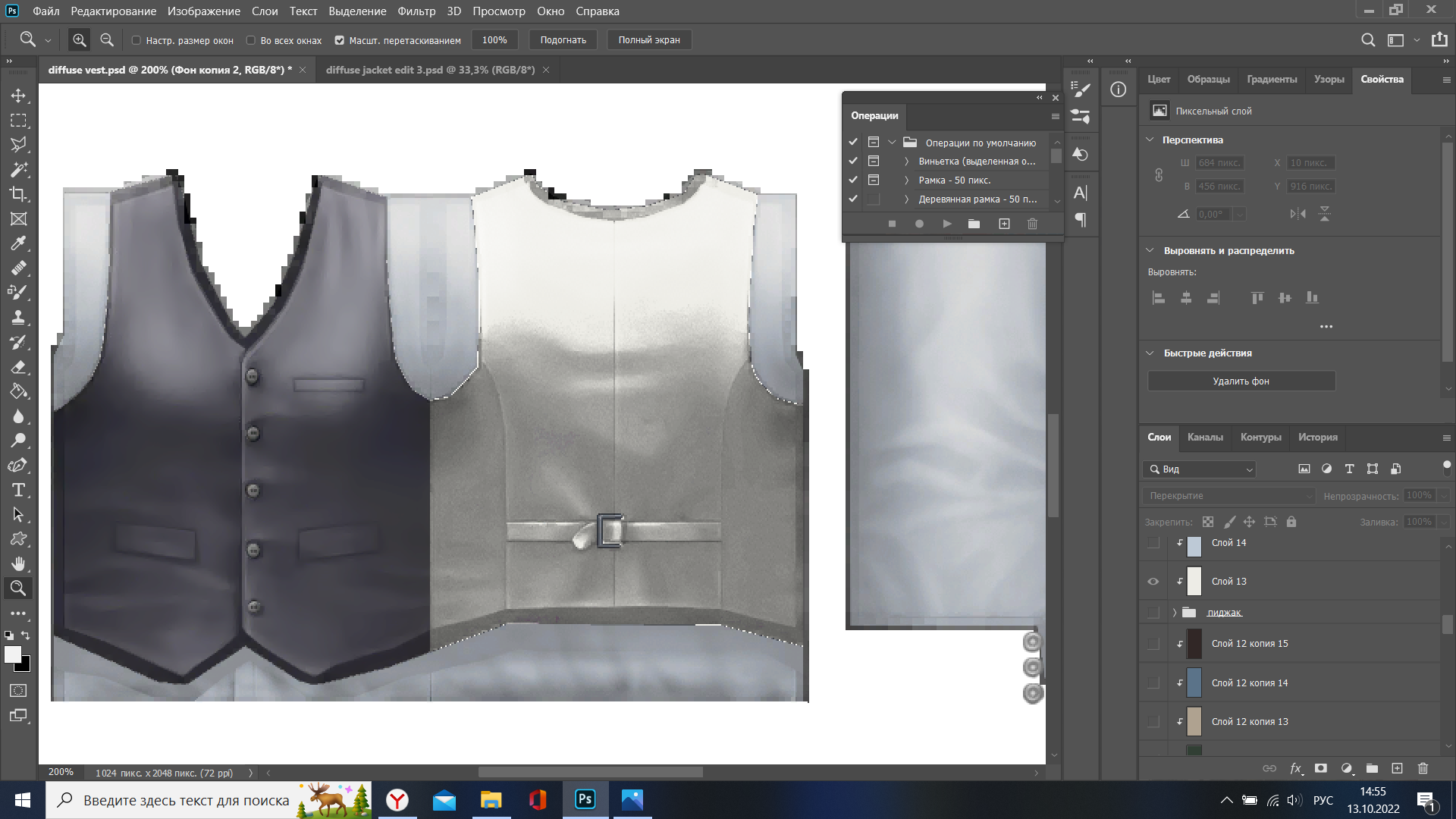Click the play action button

946,224
